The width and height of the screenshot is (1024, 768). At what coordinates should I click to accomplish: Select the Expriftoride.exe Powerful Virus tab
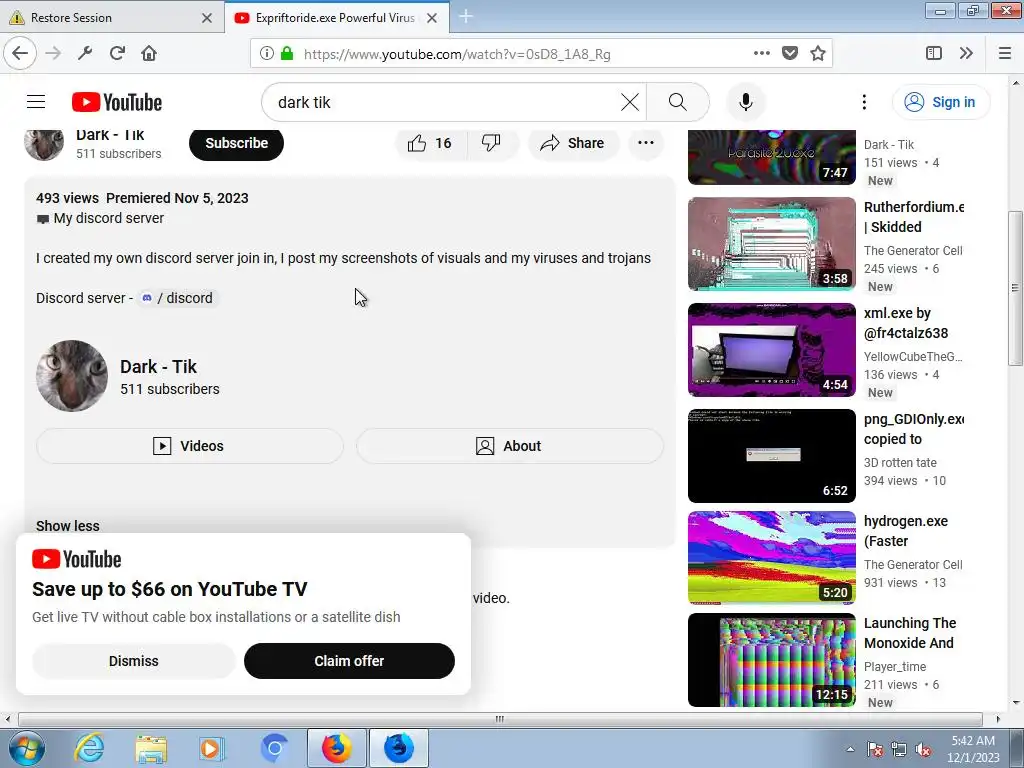tap(334, 18)
